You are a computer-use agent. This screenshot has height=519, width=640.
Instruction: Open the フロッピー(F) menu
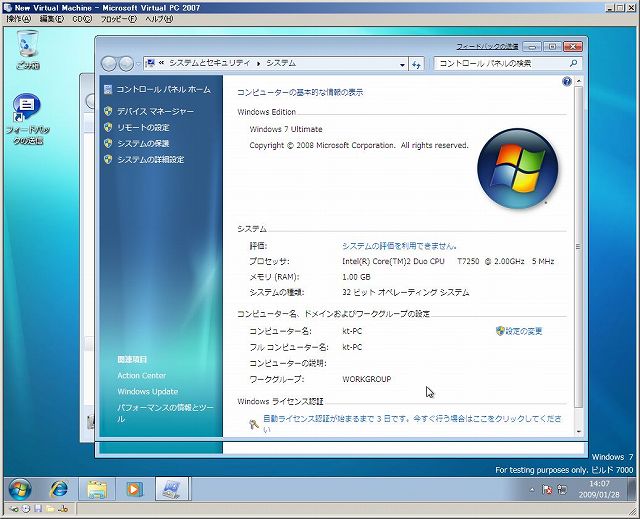119,19
